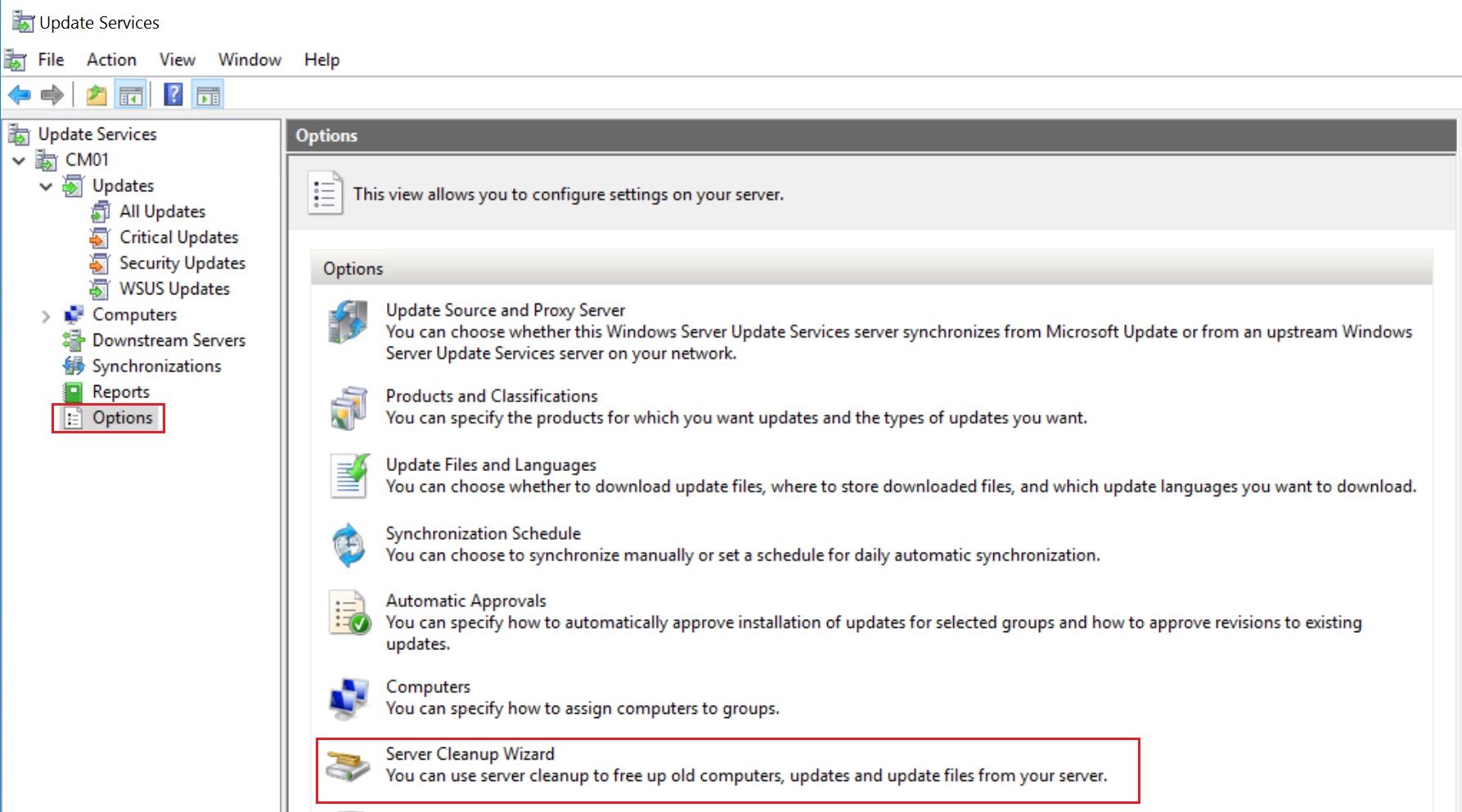Viewport: 1462px width, 812px height.
Task: Click the list icon beside view description
Action: [x=325, y=194]
